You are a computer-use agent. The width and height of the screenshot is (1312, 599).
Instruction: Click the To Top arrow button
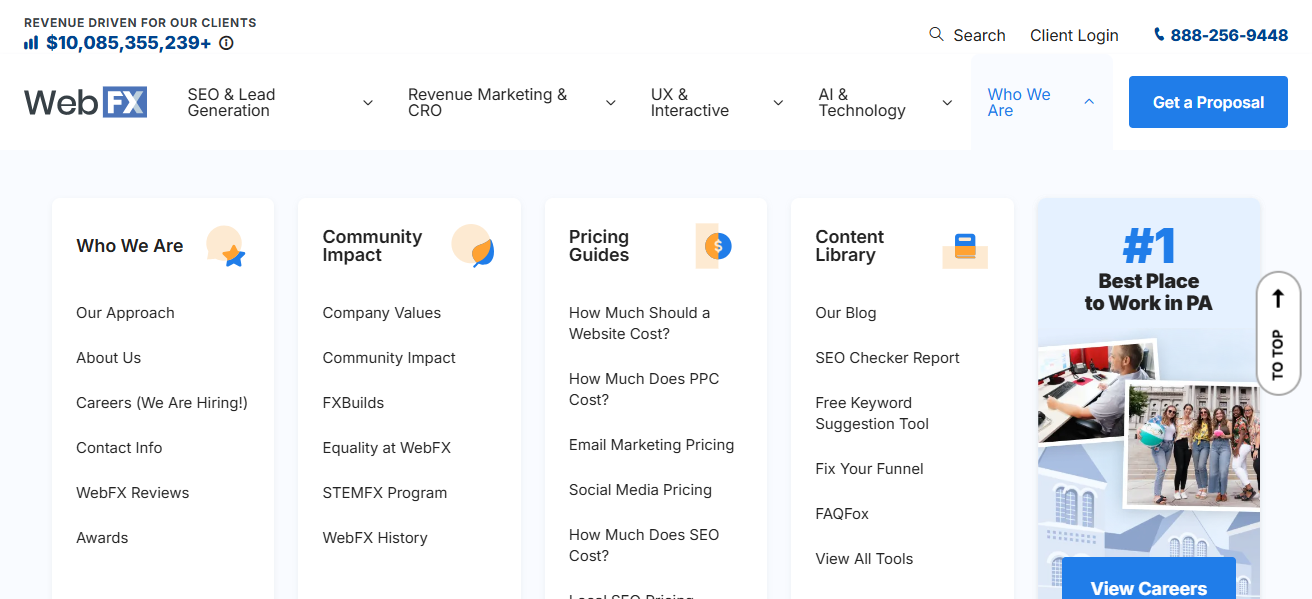[1278, 333]
